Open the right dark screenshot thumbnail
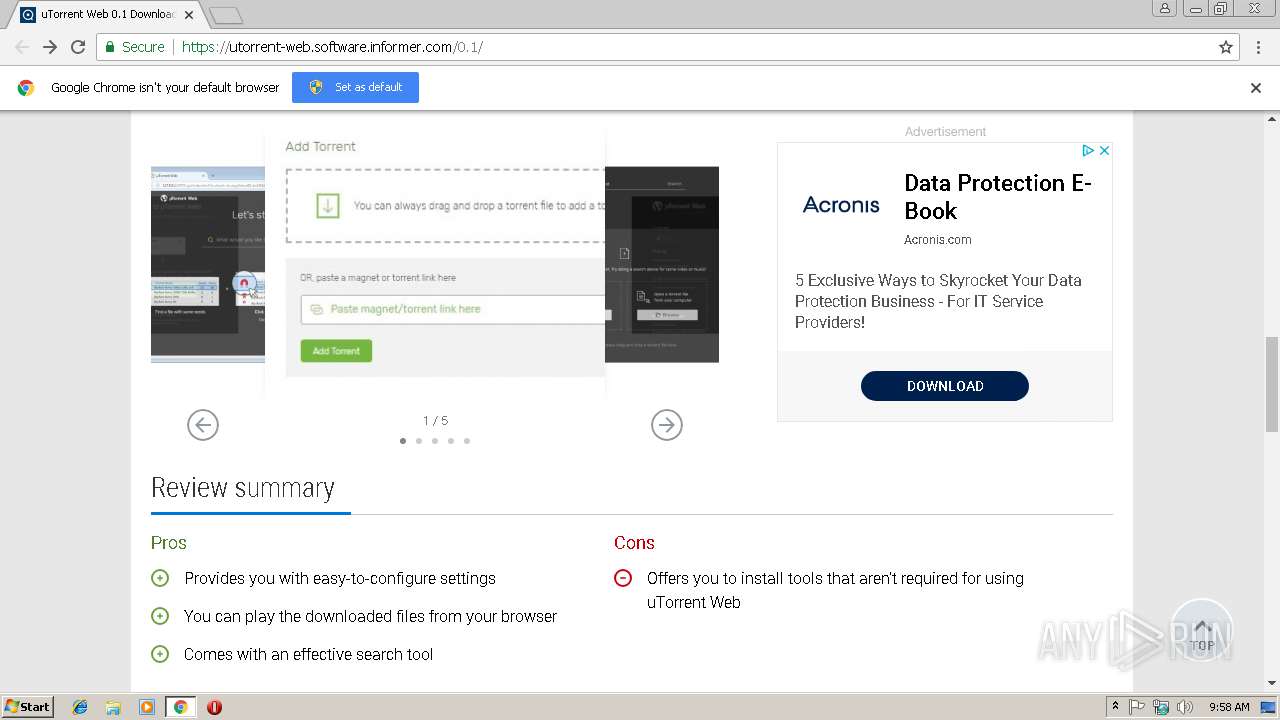 pyautogui.click(x=662, y=264)
